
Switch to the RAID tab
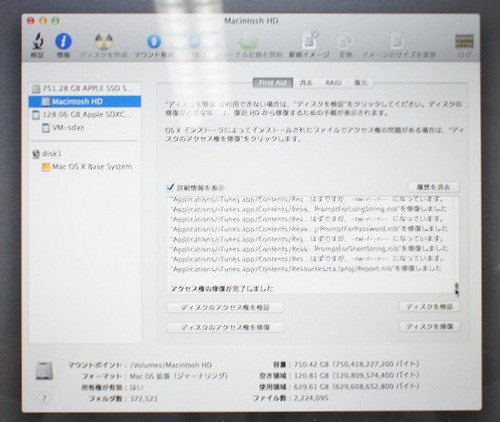tap(333, 83)
